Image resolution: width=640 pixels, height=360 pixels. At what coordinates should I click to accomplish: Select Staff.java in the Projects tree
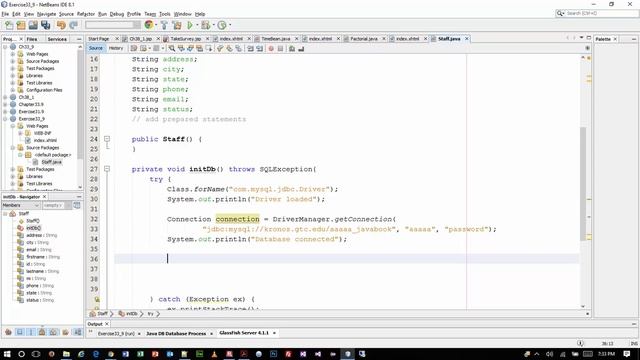(51, 162)
